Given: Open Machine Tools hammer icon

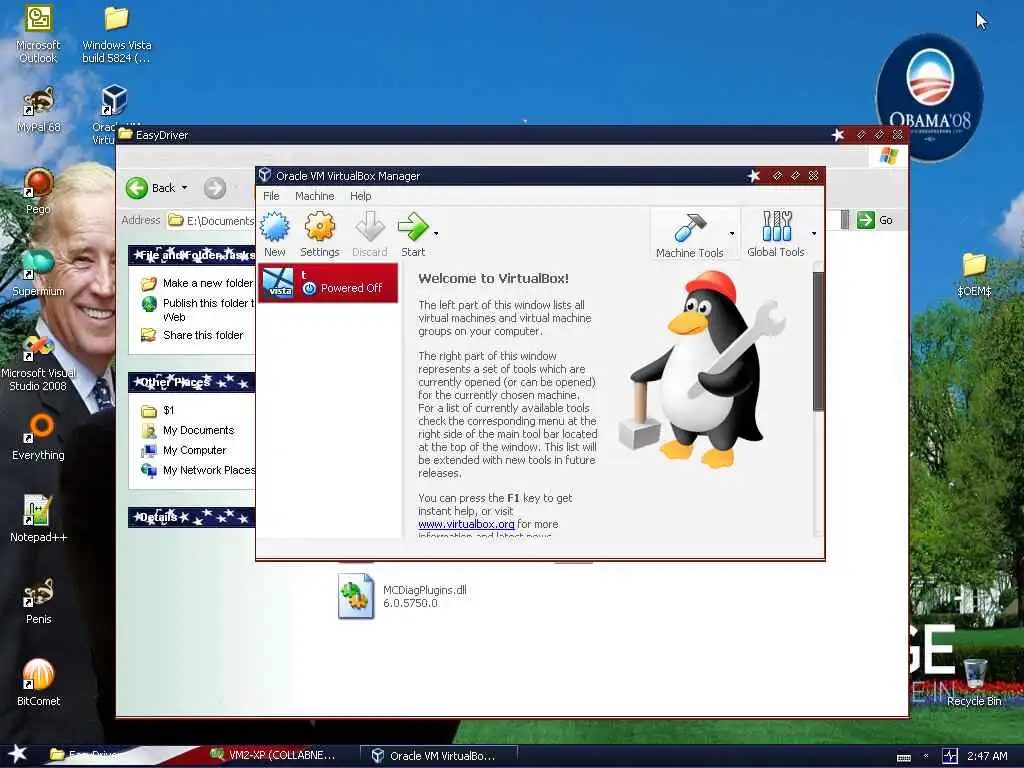Looking at the screenshot, I should [690, 229].
